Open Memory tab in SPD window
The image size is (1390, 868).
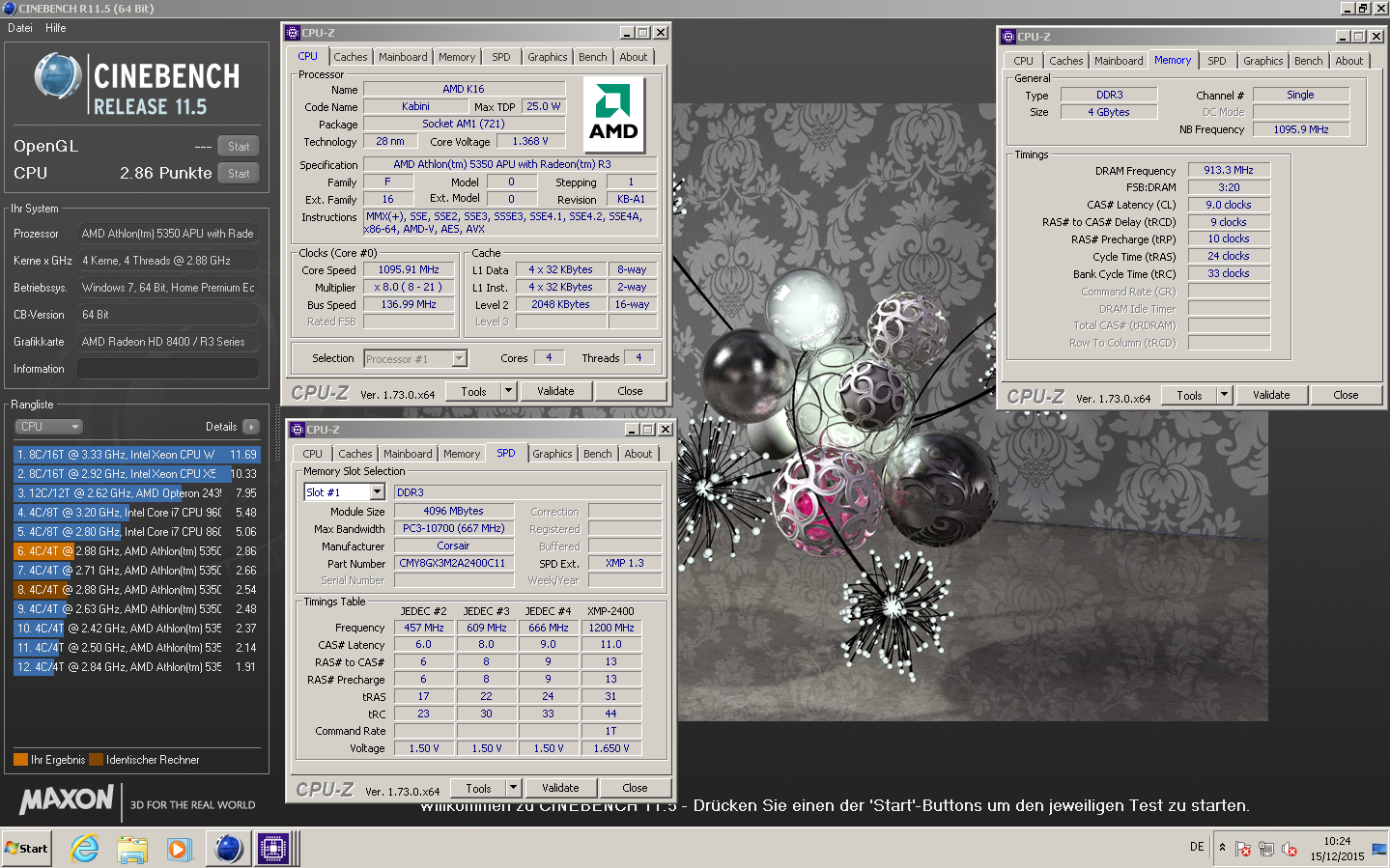462,454
